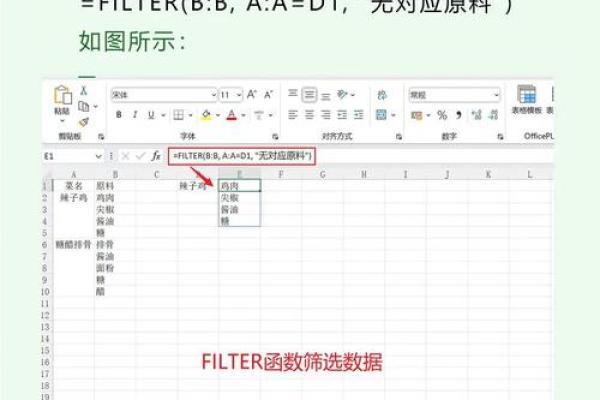Select the Format Painter brush
The height and width of the screenshot is (400, 600).
tap(84, 122)
